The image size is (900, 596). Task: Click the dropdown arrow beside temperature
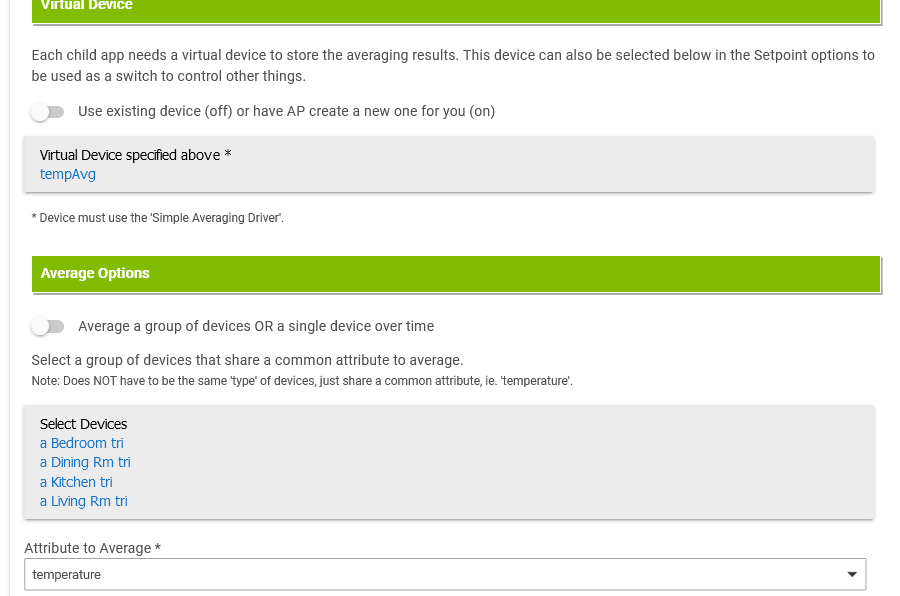point(852,574)
